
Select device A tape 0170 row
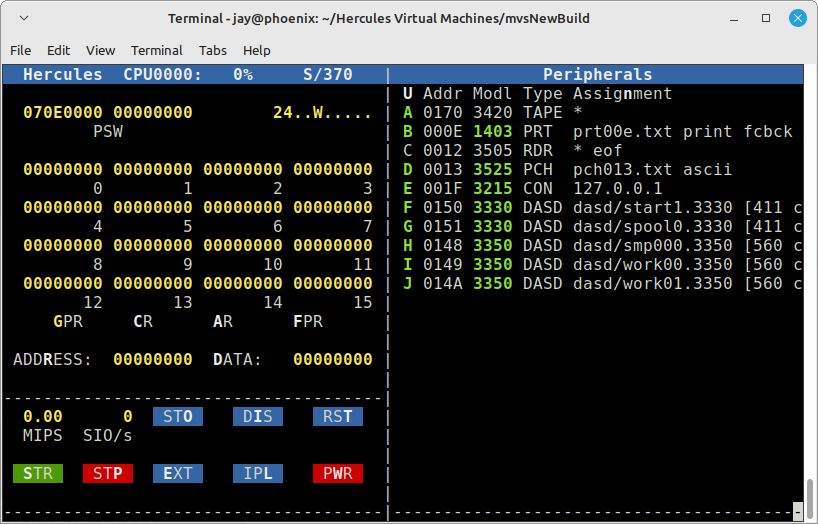tap(603, 113)
